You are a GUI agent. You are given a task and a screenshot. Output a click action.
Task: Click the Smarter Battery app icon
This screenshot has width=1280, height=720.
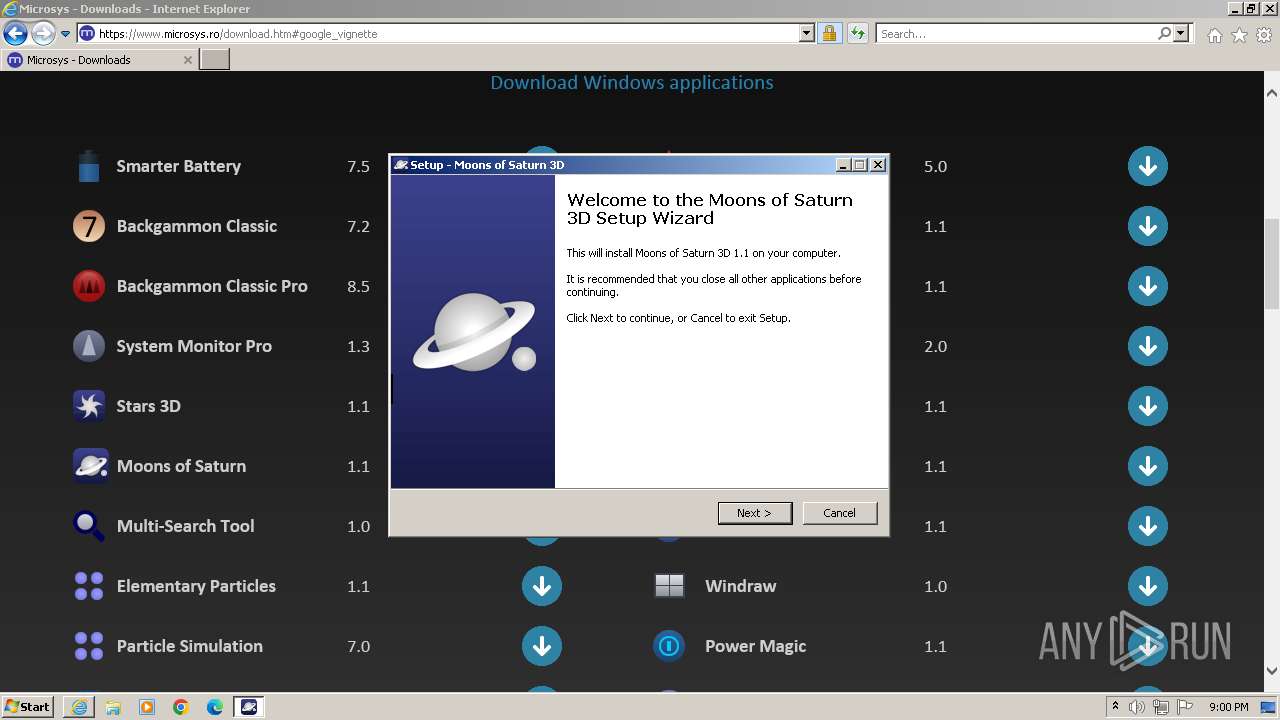coord(89,166)
